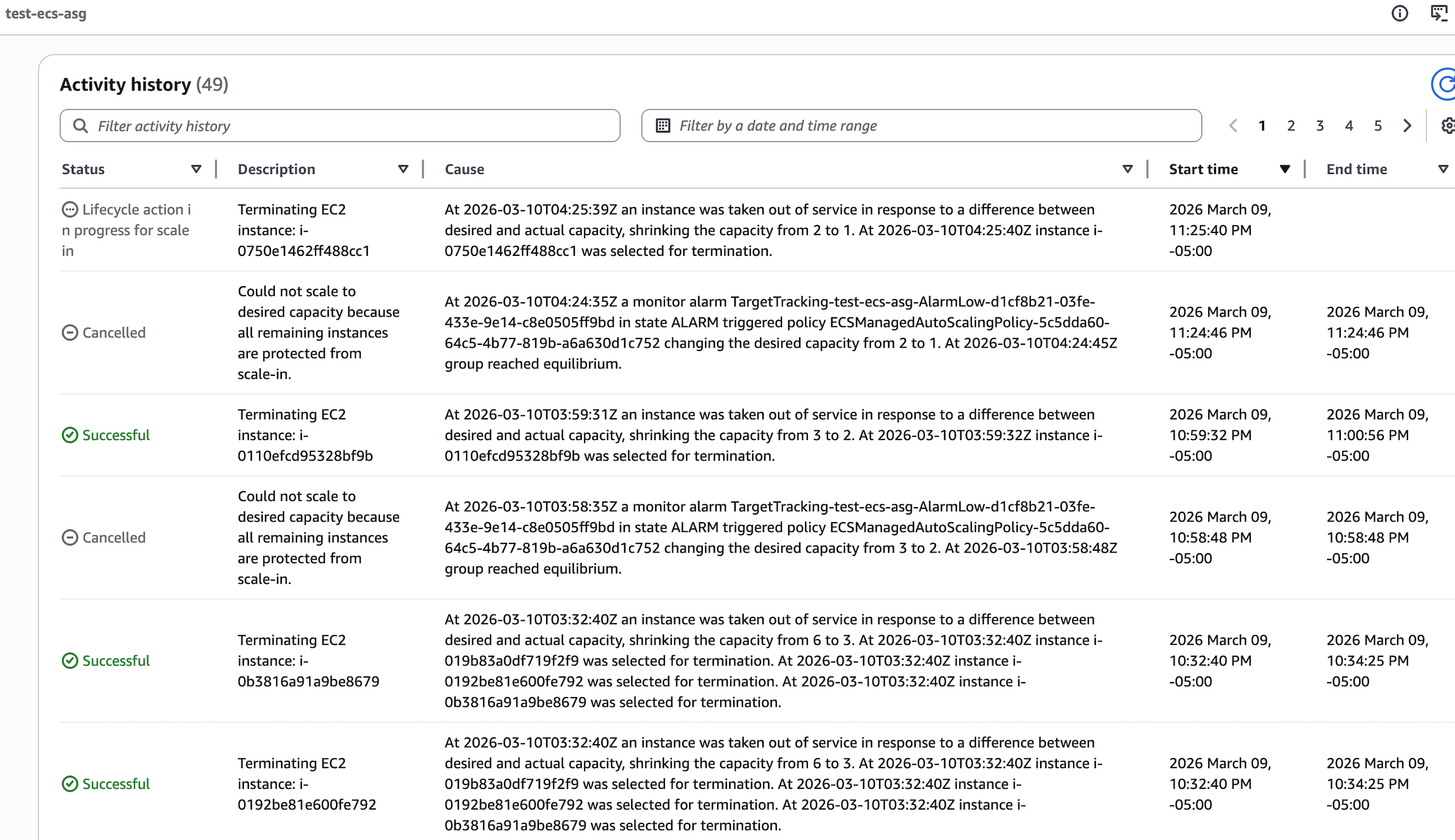Click the Lifecycle action in-progress status icon
The image size is (1455, 840).
pyautogui.click(x=70, y=209)
